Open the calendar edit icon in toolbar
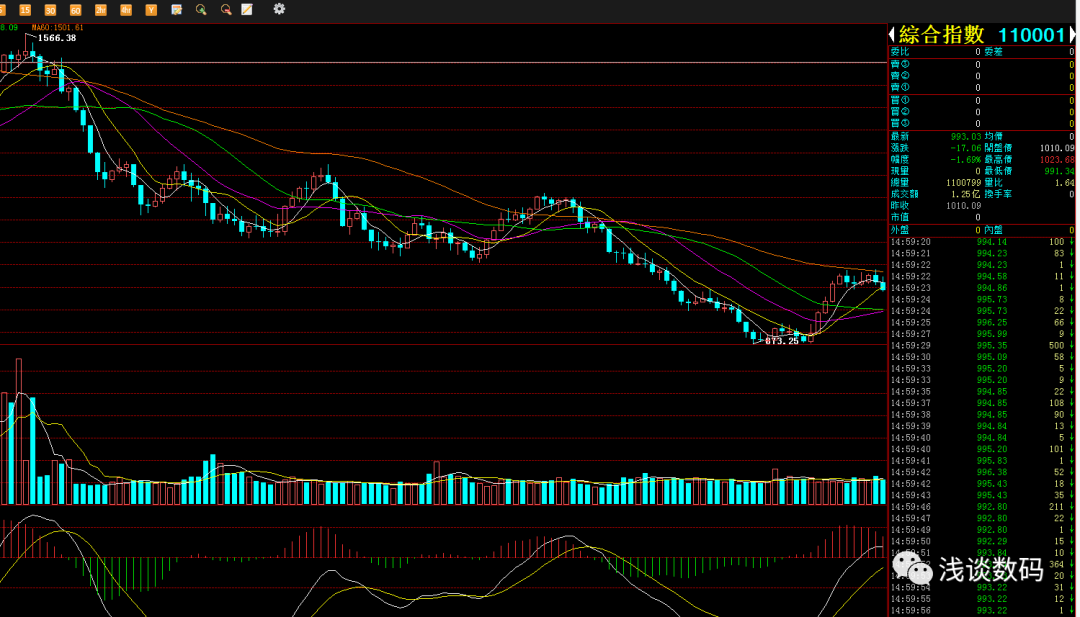Screen dimensions: 1080x617 pos(176,10)
